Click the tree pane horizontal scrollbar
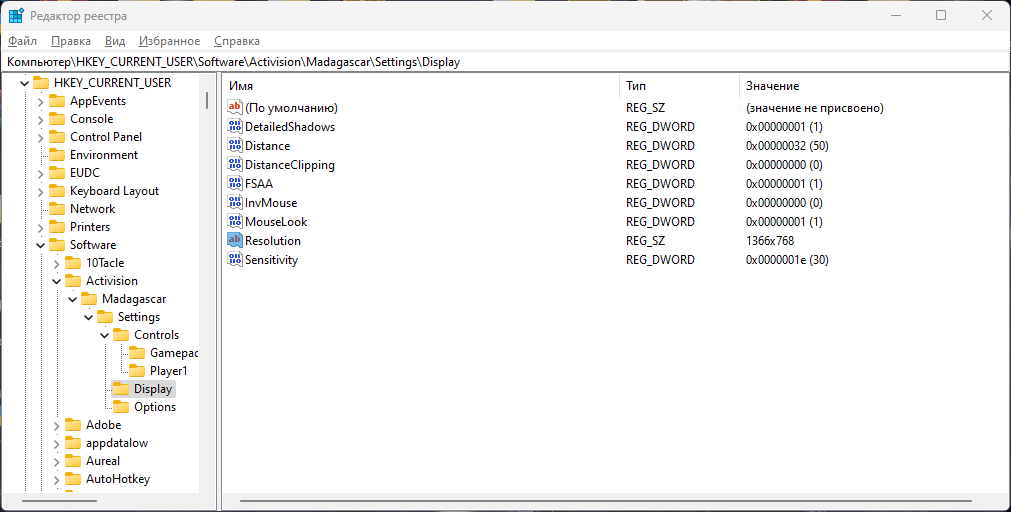Viewport: 1011px width, 512px height. click(59, 501)
